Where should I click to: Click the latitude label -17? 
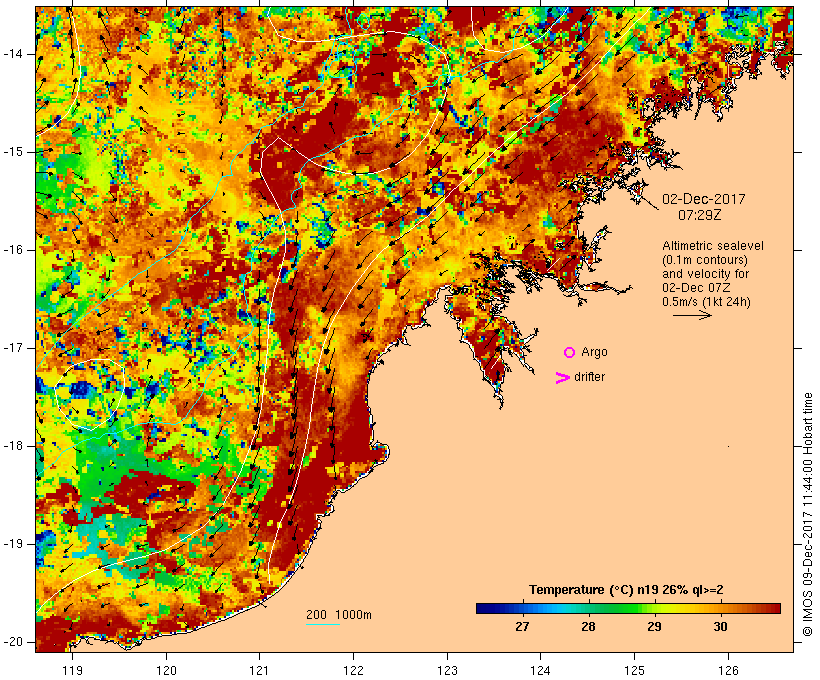[x=12, y=348]
